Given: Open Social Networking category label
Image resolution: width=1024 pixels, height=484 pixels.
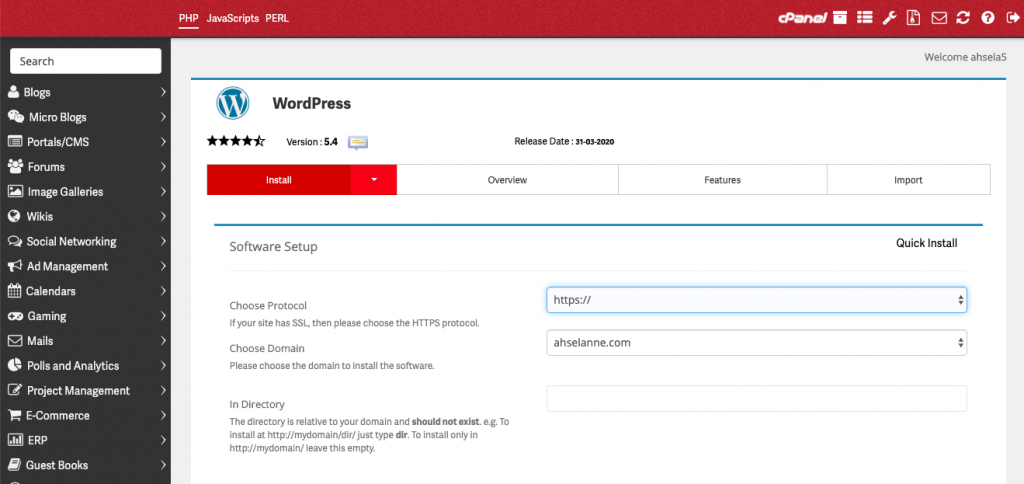Looking at the screenshot, I should pyautogui.click(x=71, y=241).
